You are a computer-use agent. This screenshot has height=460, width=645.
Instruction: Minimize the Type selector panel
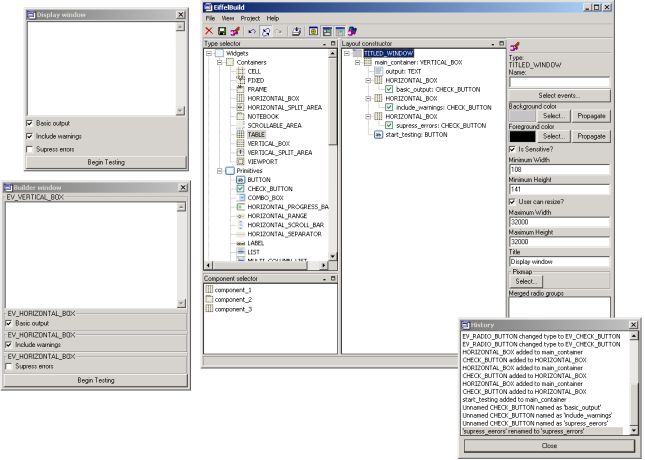click(325, 44)
